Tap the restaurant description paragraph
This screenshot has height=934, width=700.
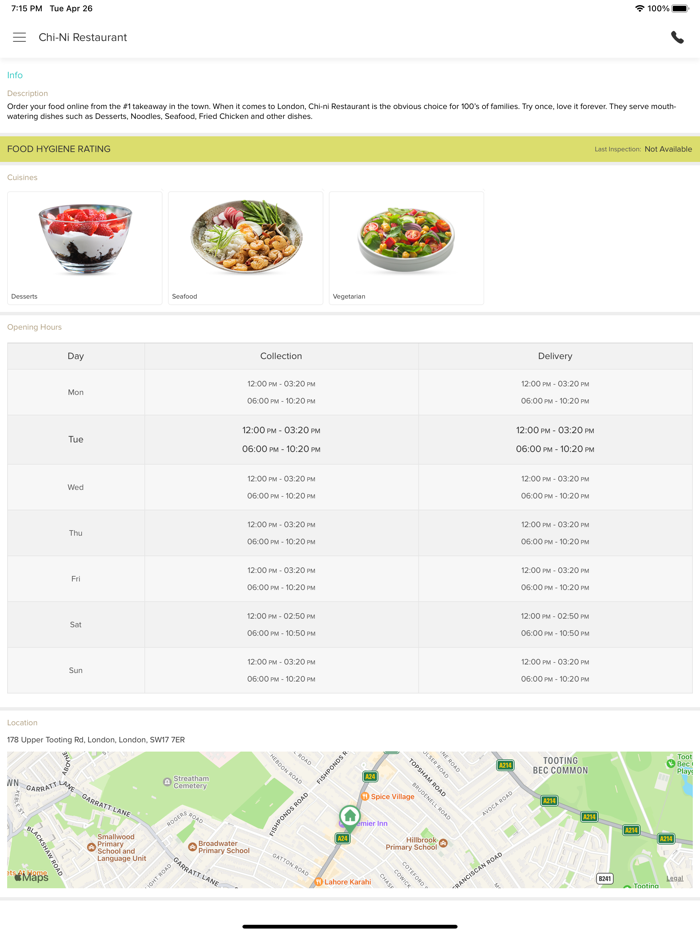(x=341, y=111)
